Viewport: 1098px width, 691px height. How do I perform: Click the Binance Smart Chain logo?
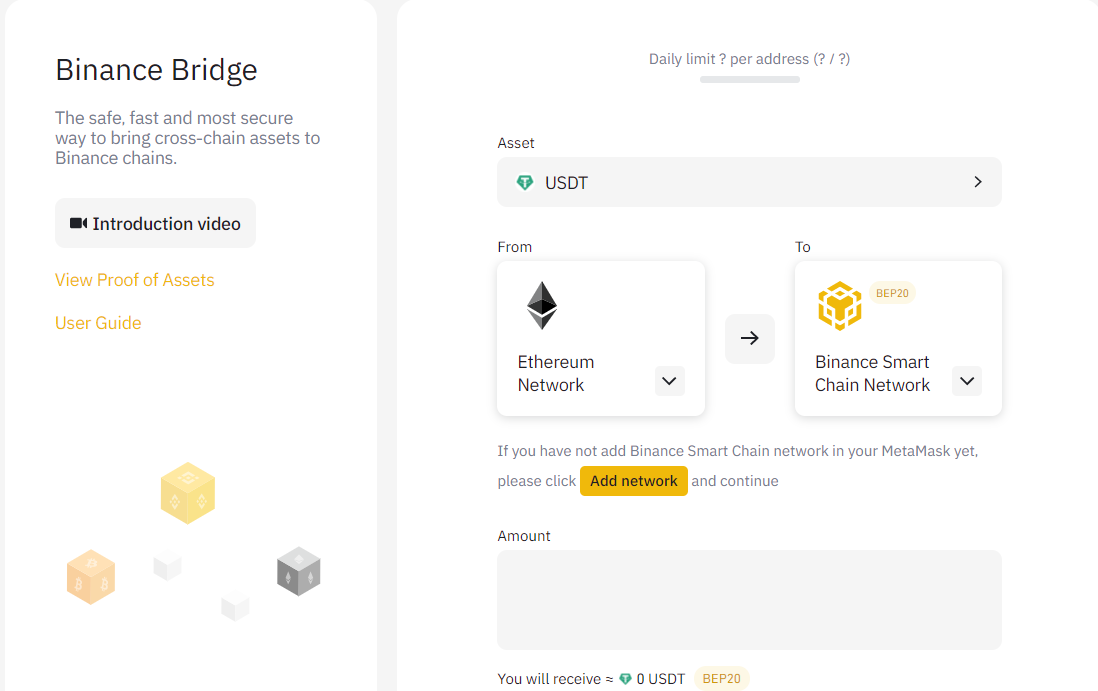pyautogui.click(x=839, y=306)
